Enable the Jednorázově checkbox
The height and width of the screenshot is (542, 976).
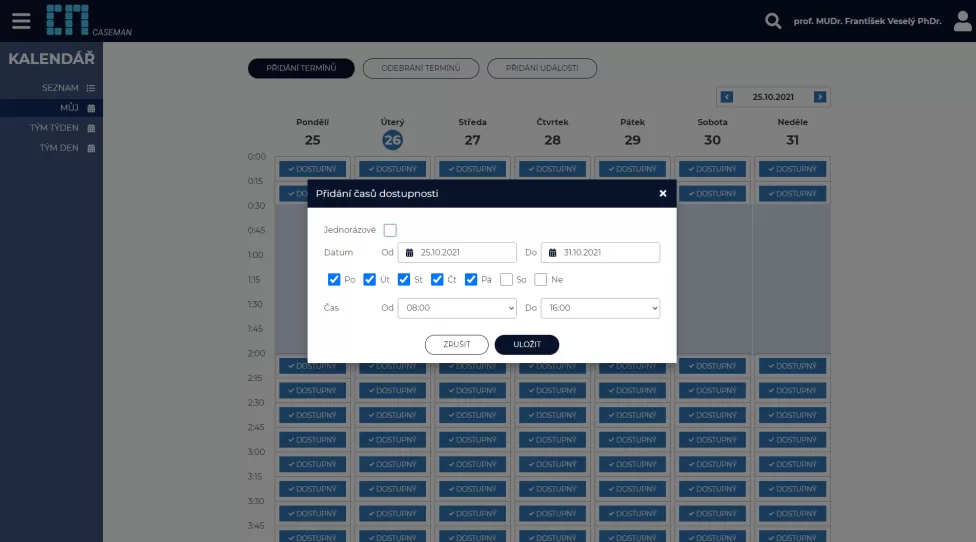tap(390, 230)
